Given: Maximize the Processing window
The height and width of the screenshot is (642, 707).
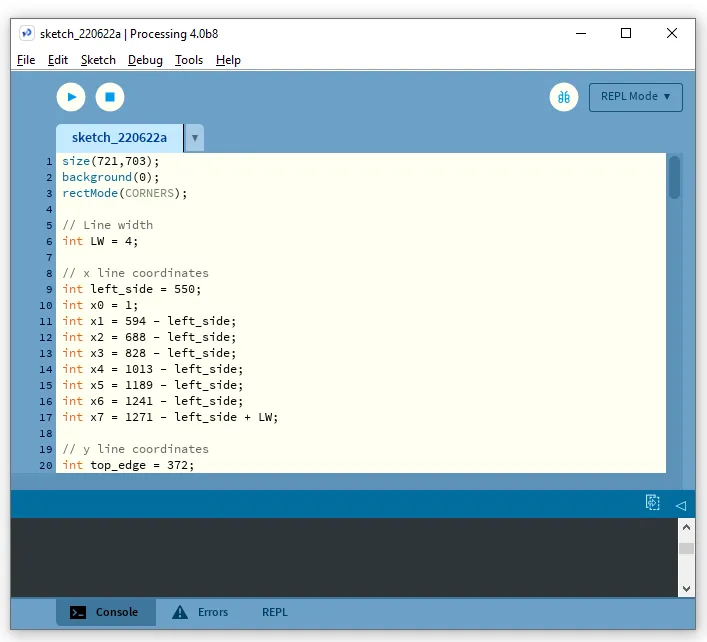Looking at the screenshot, I should click(x=626, y=33).
